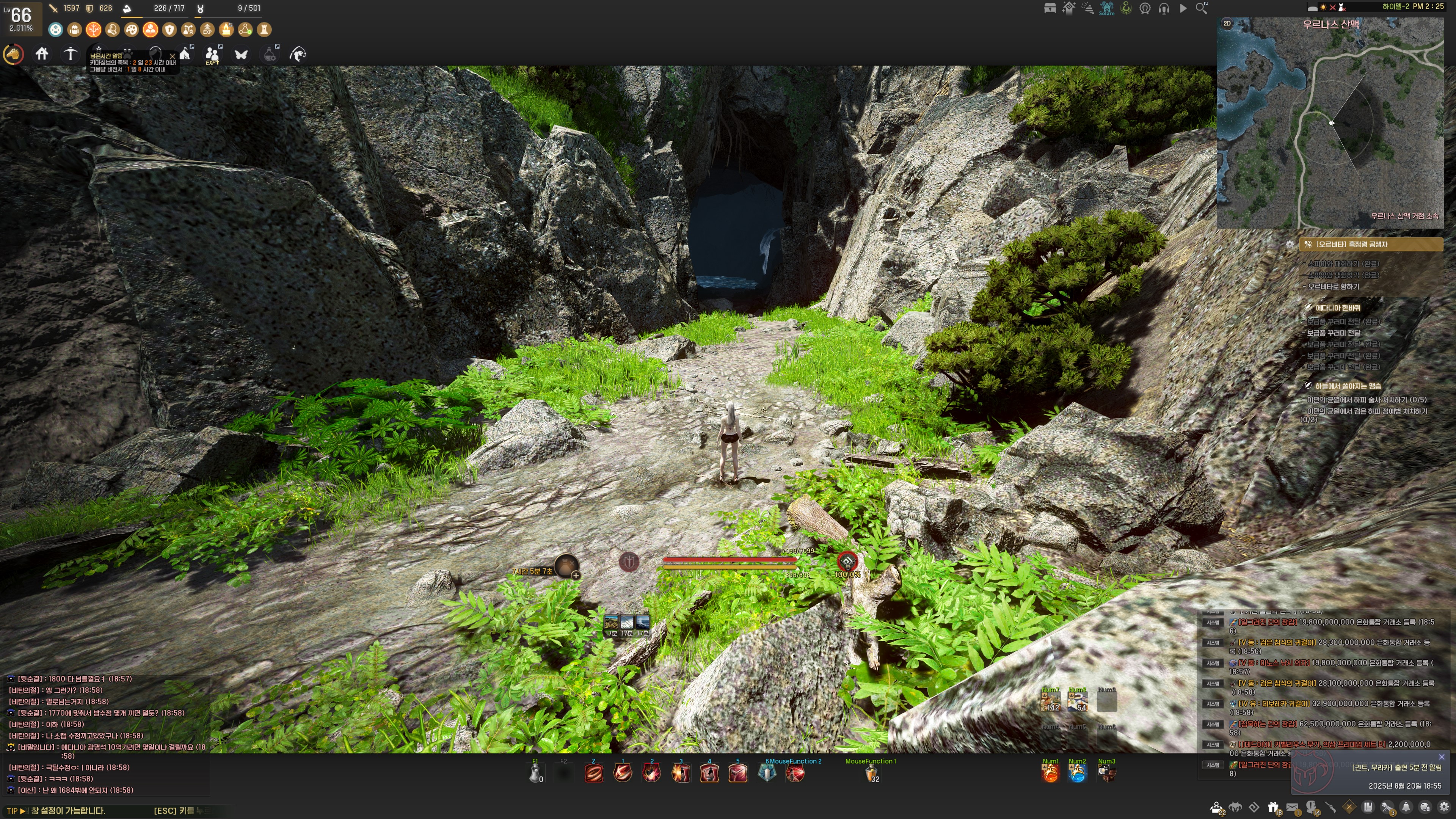Click the magnifier search icon in top bar
1456x819 pixels.
click(1201, 8)
